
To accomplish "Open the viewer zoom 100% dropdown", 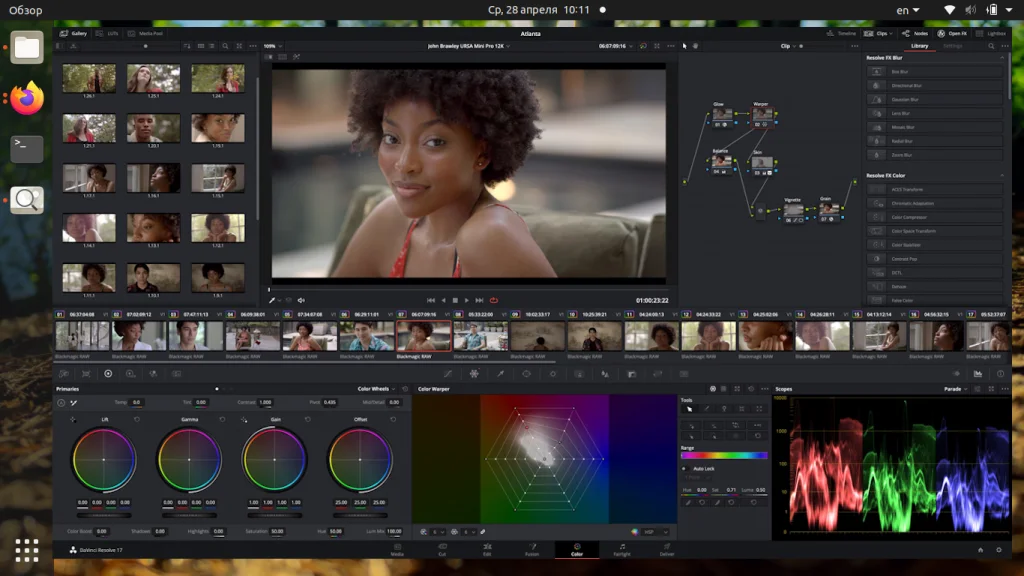I will (x=271, y=46).
